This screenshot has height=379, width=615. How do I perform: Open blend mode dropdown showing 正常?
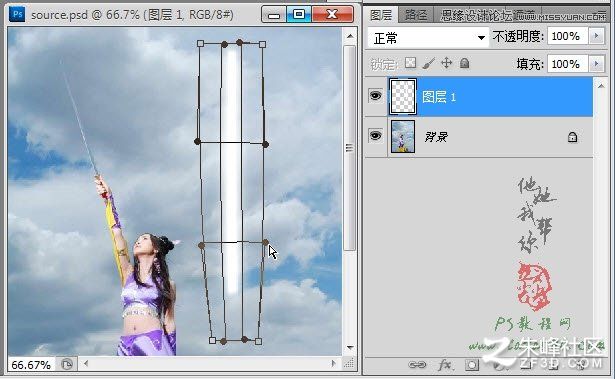(428, 38)
